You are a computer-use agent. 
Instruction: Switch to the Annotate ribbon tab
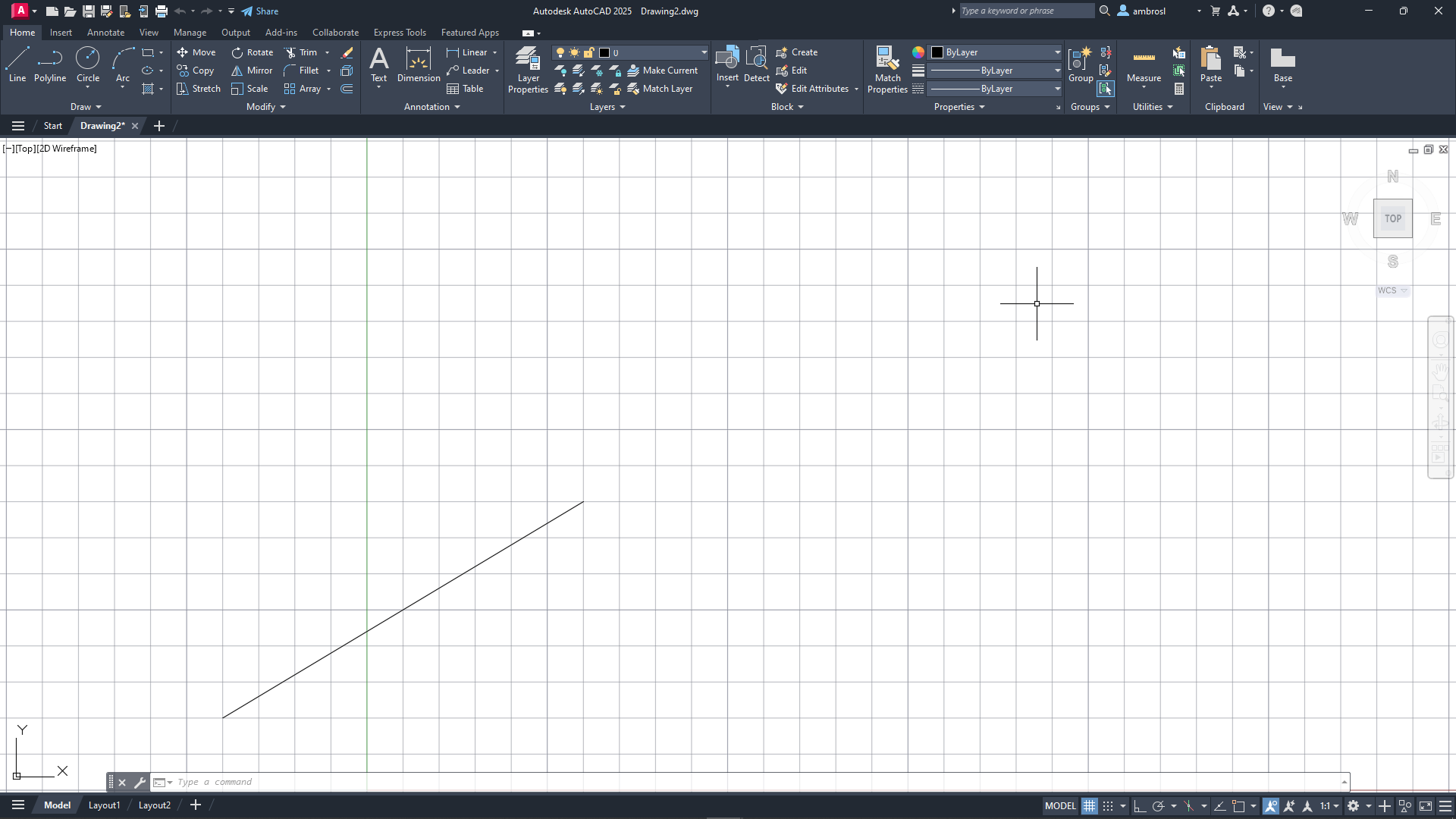tap(105, 33)
